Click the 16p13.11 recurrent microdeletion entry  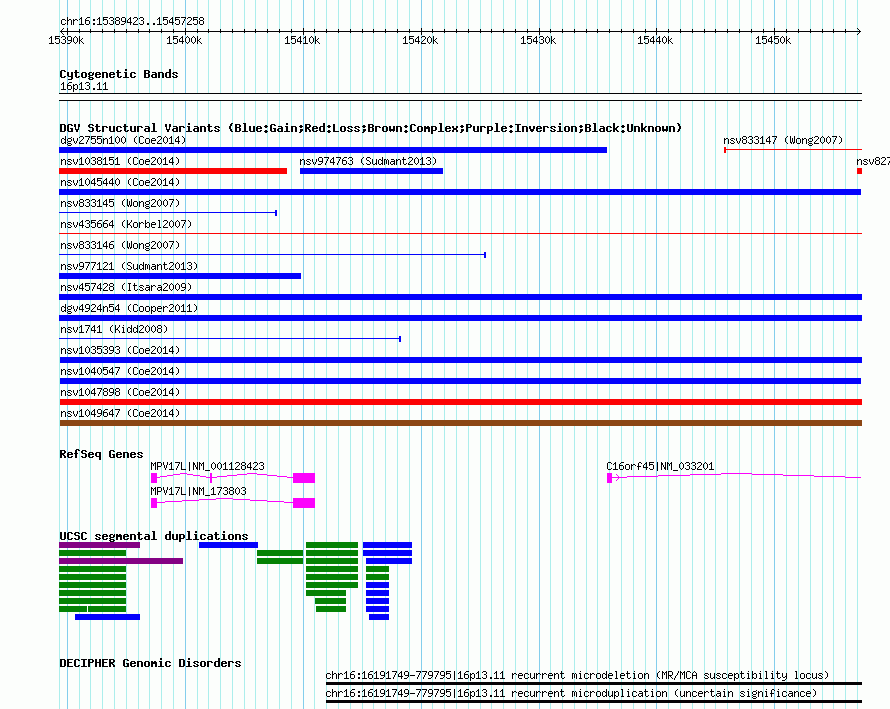[577, 676]
